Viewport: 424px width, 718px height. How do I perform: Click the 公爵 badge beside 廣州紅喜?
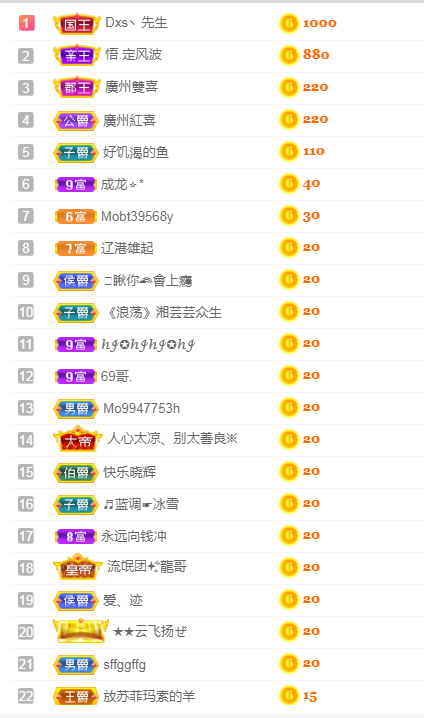click(x=76, y=121)
